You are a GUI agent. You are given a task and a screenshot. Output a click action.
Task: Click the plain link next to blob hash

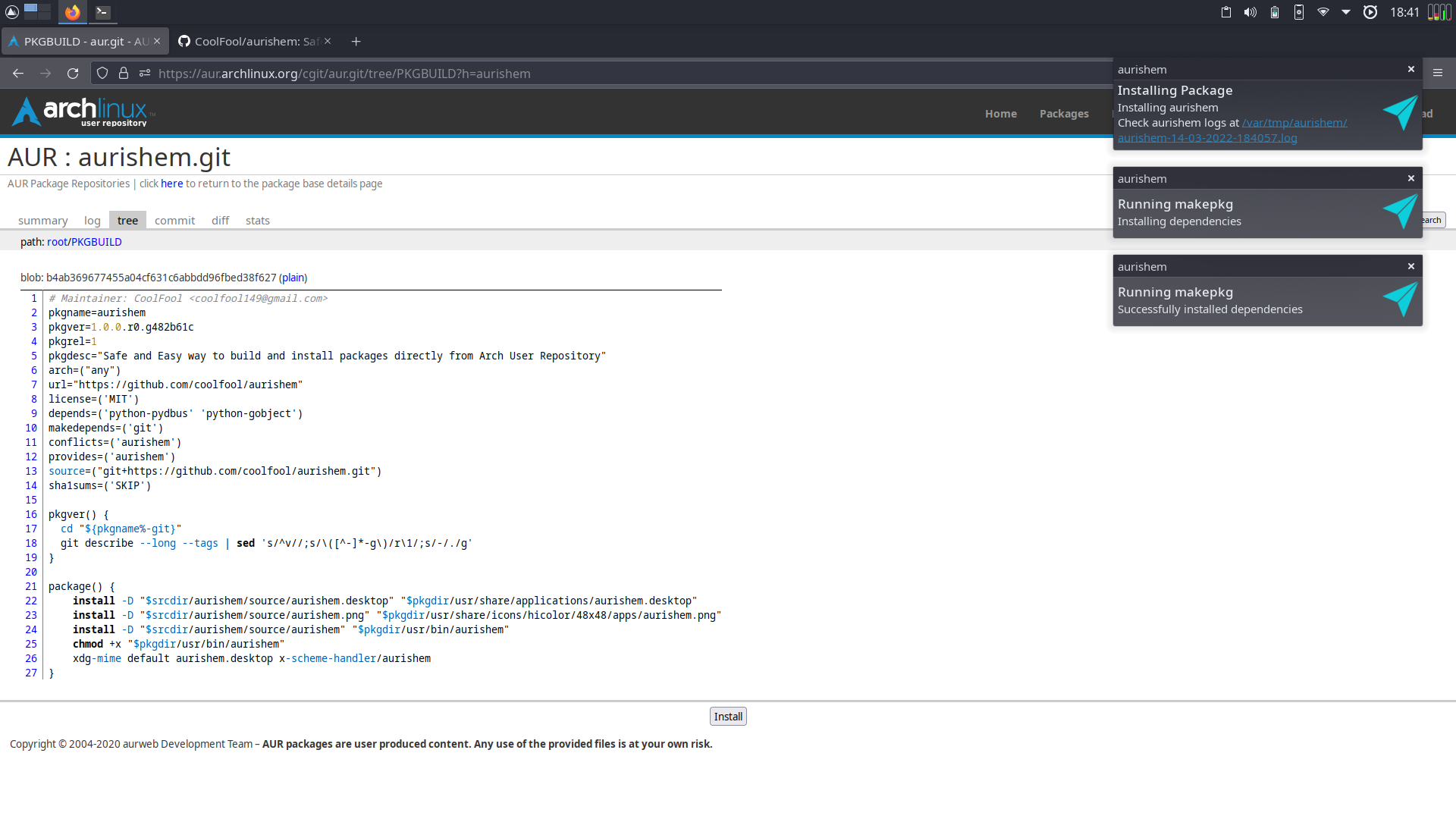pos(293,277)
